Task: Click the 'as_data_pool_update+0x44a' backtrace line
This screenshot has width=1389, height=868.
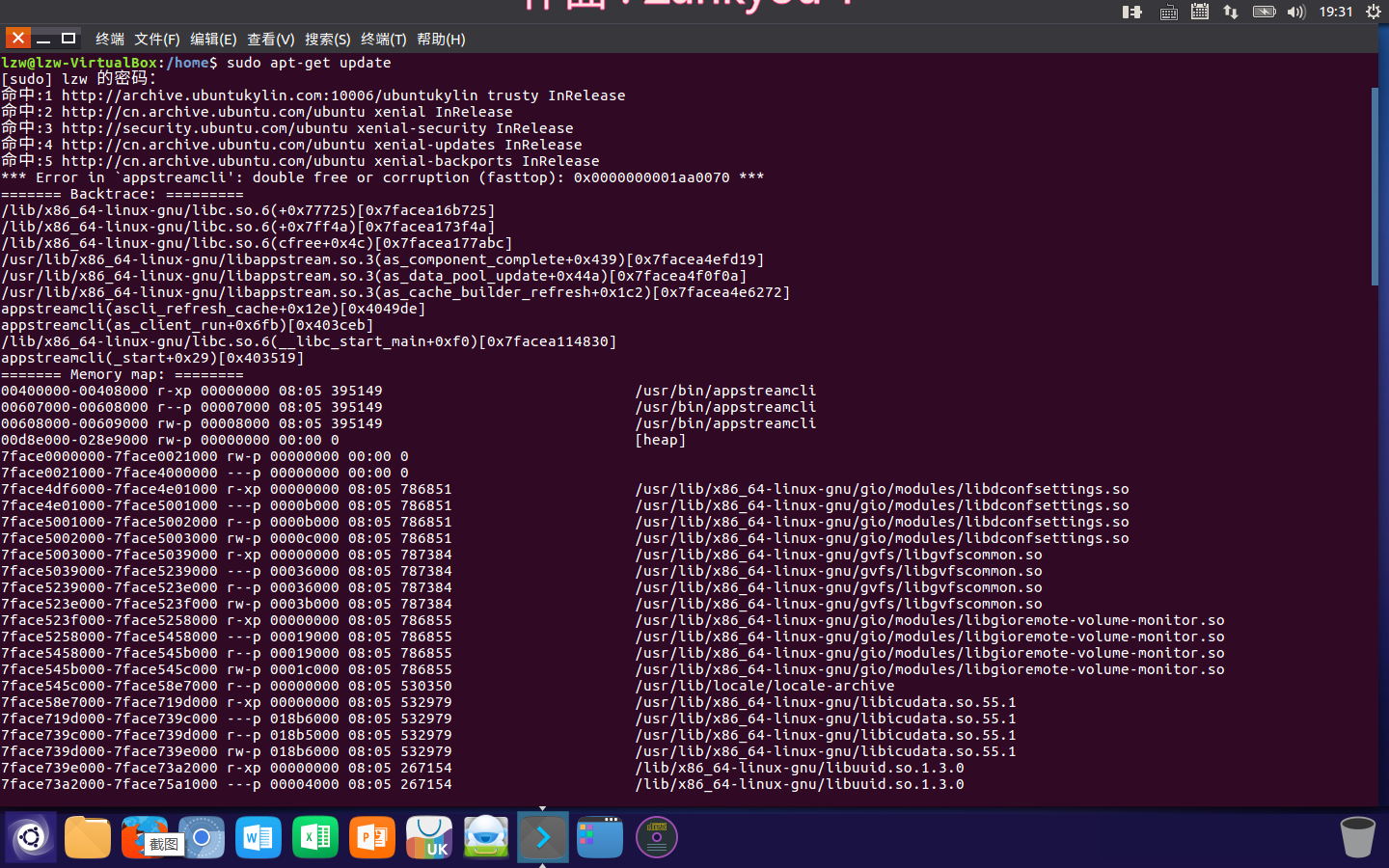Action: point(374,276)
